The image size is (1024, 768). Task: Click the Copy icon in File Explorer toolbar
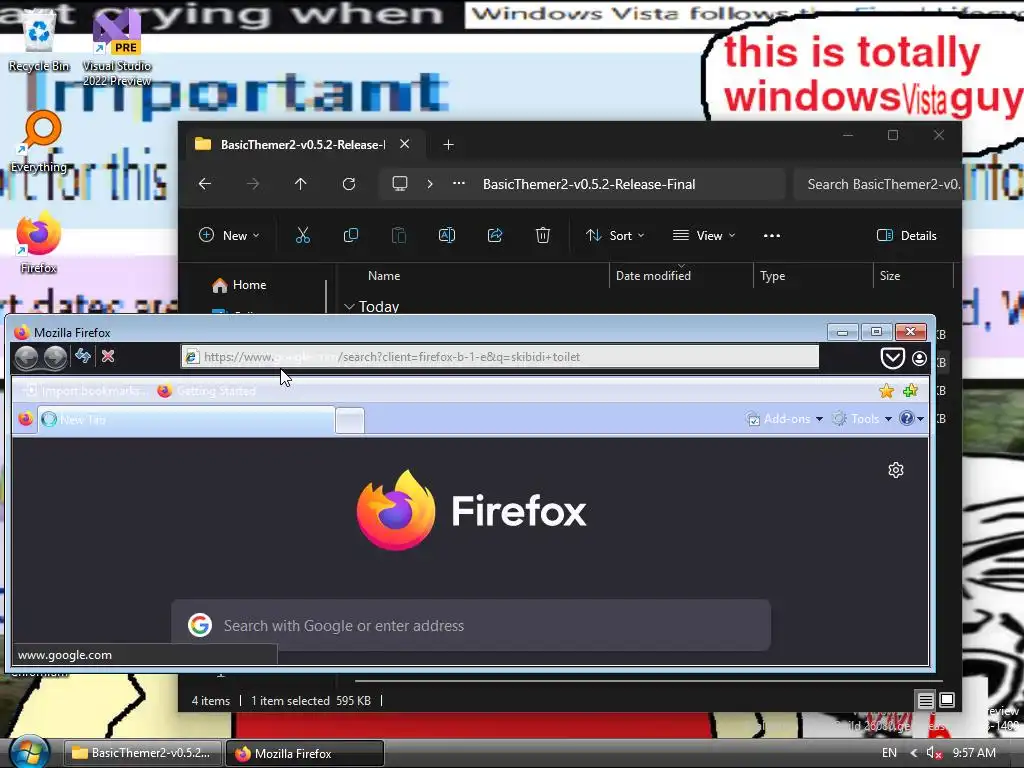351,235
